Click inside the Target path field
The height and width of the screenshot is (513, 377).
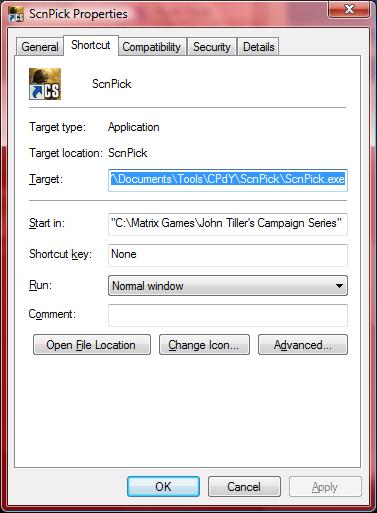228,180
